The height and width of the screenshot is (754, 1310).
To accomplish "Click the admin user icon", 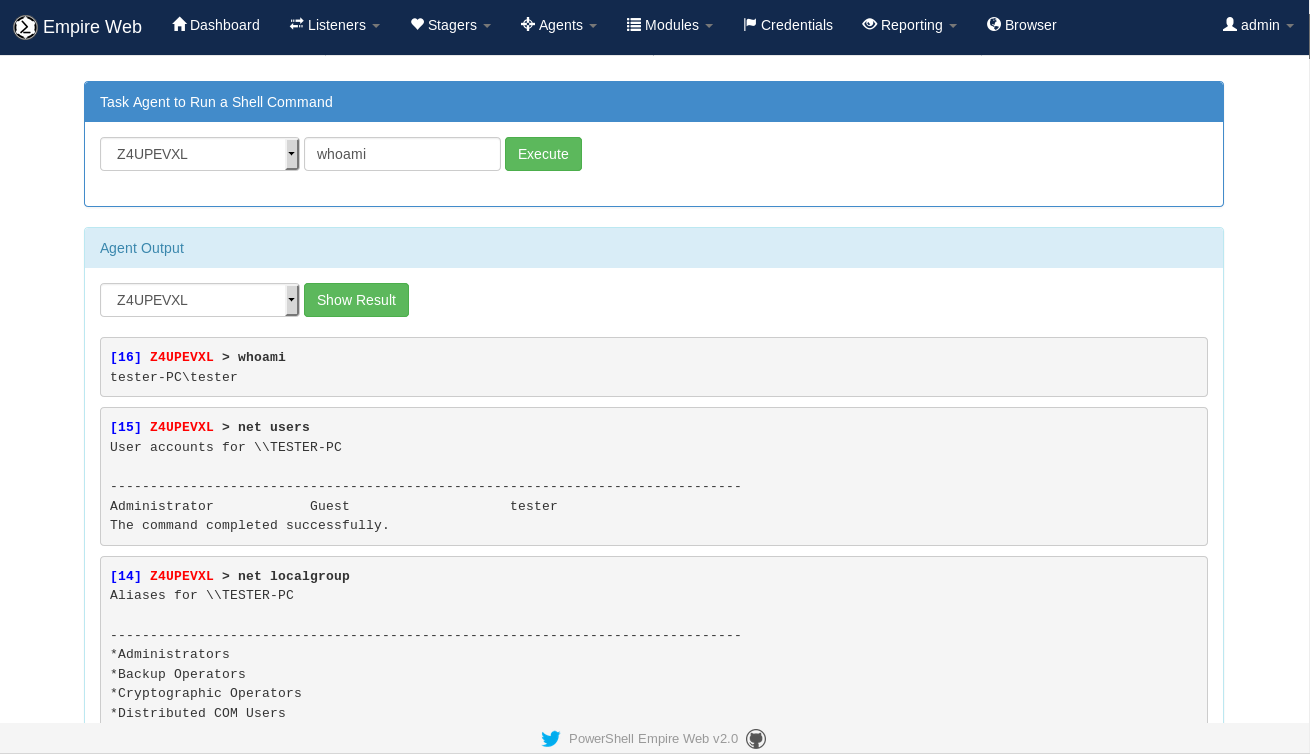I will (1230, 24).
